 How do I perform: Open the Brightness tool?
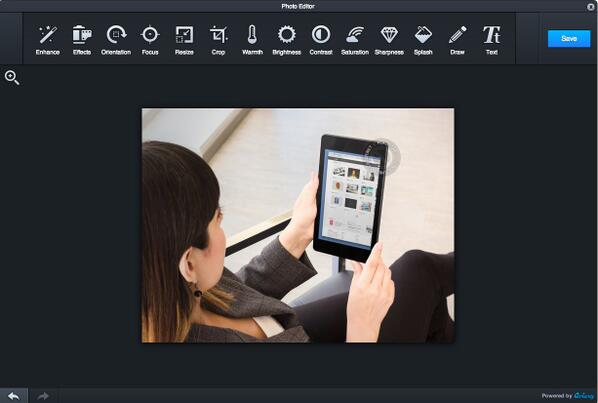[x=286, y=40]
